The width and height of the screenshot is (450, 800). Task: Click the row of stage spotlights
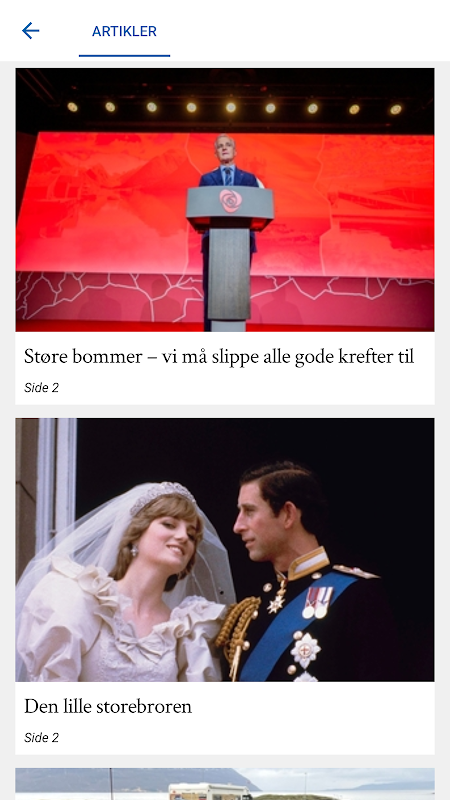click(234, 108)
